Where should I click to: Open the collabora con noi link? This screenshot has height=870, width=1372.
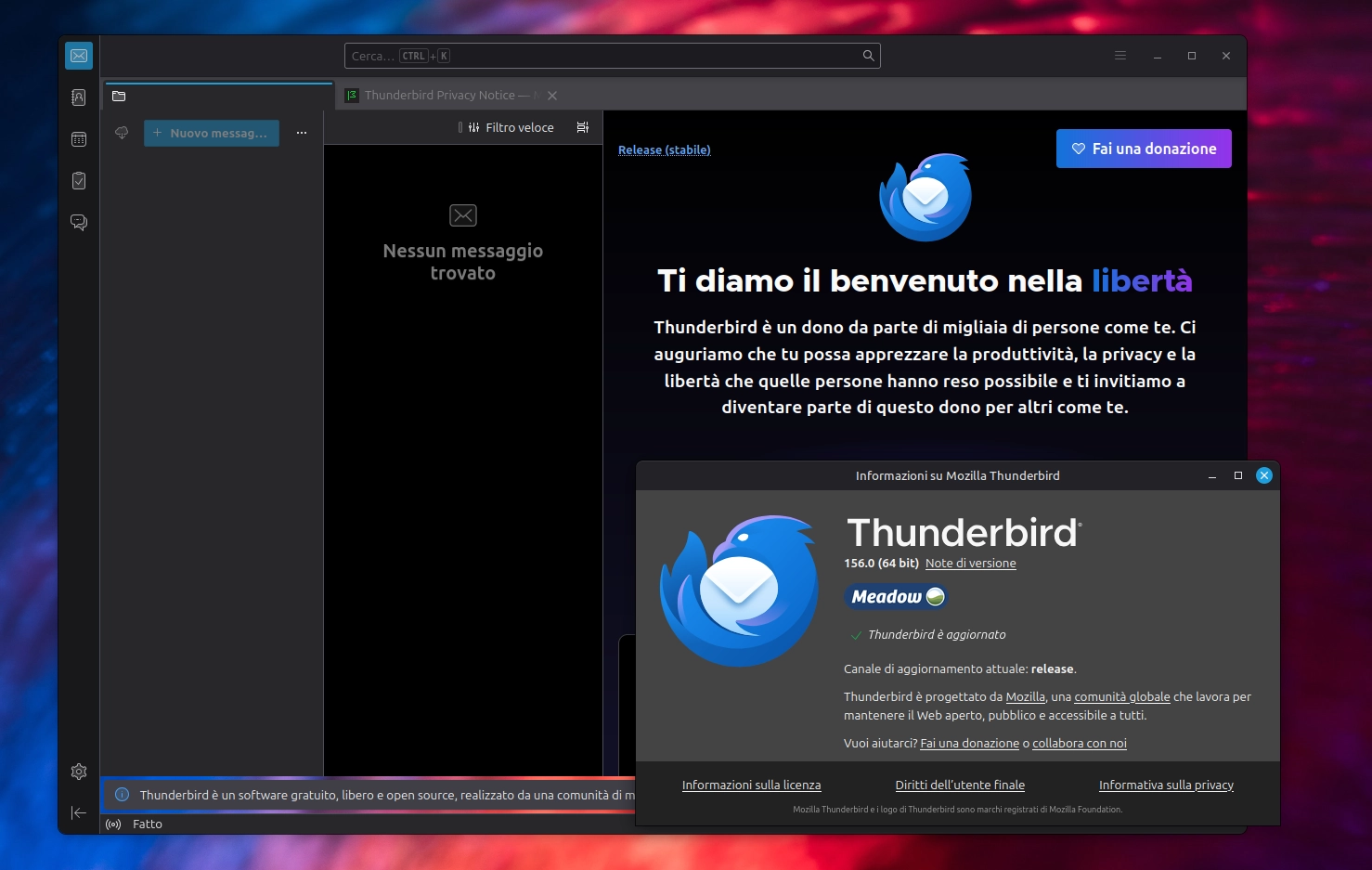coord(1080,743)
